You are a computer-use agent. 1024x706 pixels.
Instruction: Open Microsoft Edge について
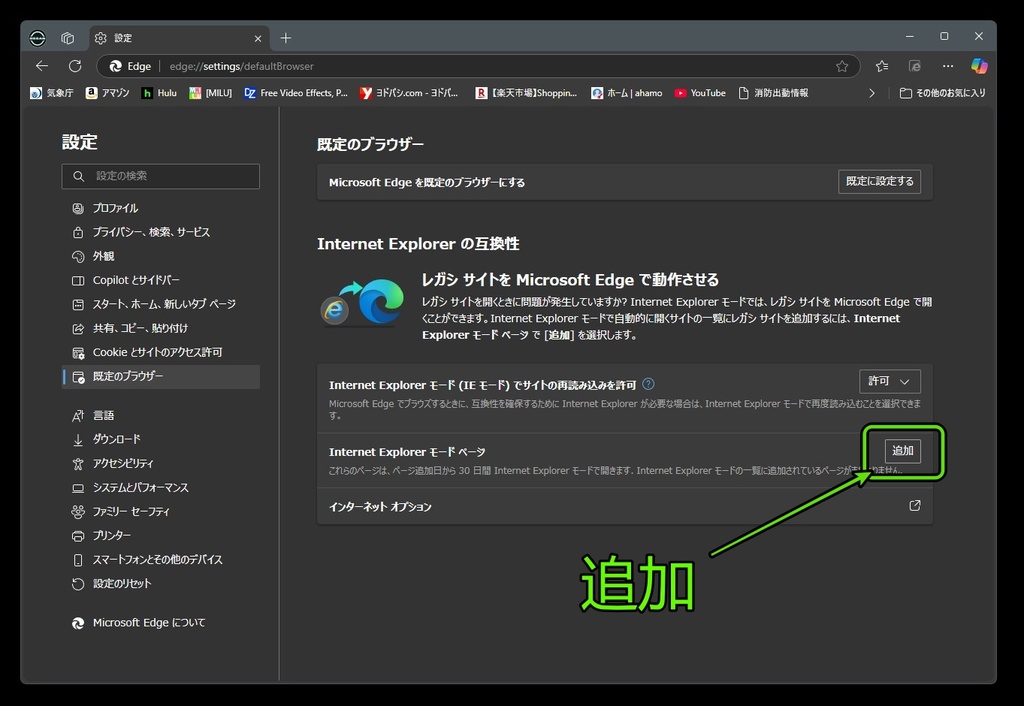coord(161,622)
